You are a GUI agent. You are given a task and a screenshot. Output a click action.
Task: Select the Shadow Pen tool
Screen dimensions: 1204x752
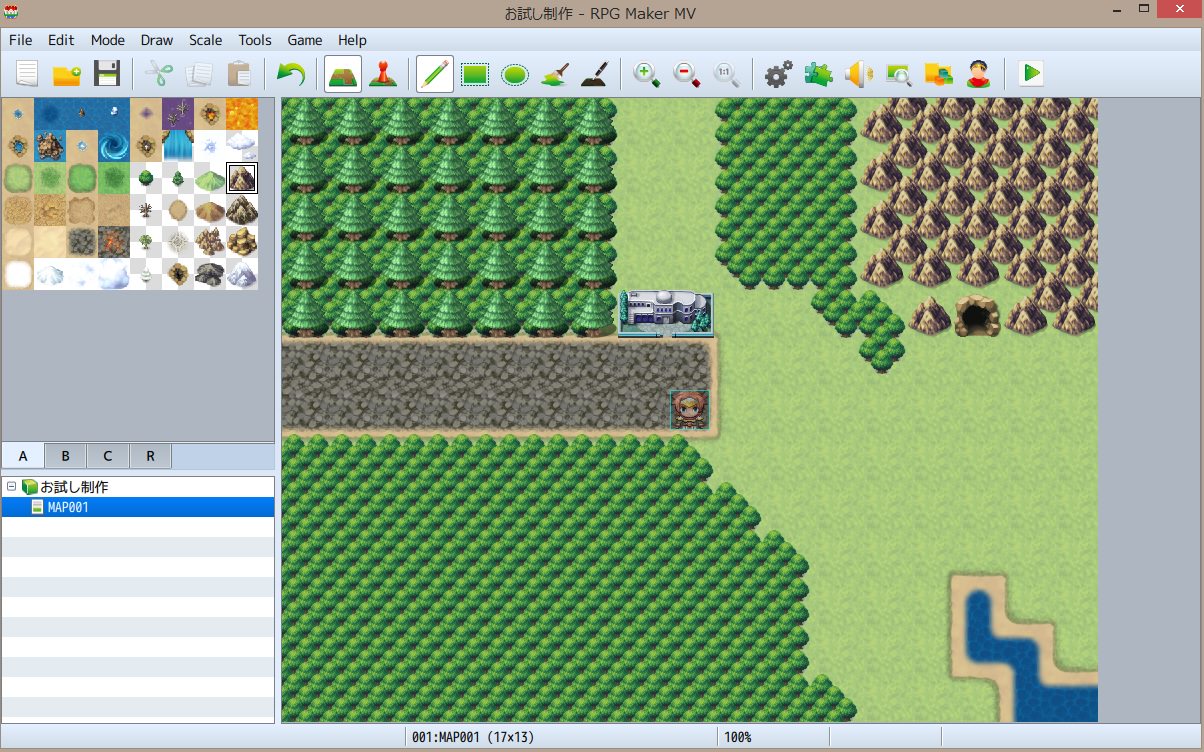coord(595,74)
